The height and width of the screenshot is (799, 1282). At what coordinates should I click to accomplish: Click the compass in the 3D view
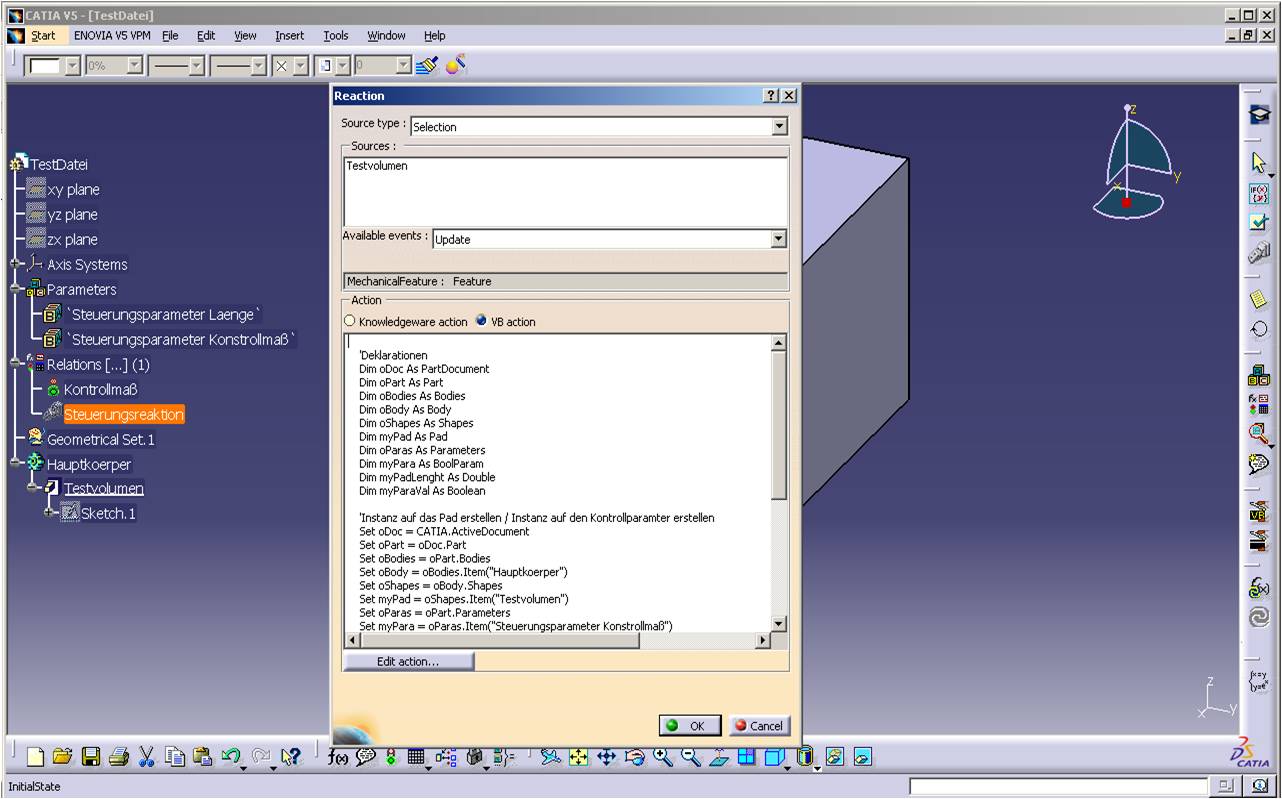click(x=1134, y=160)
